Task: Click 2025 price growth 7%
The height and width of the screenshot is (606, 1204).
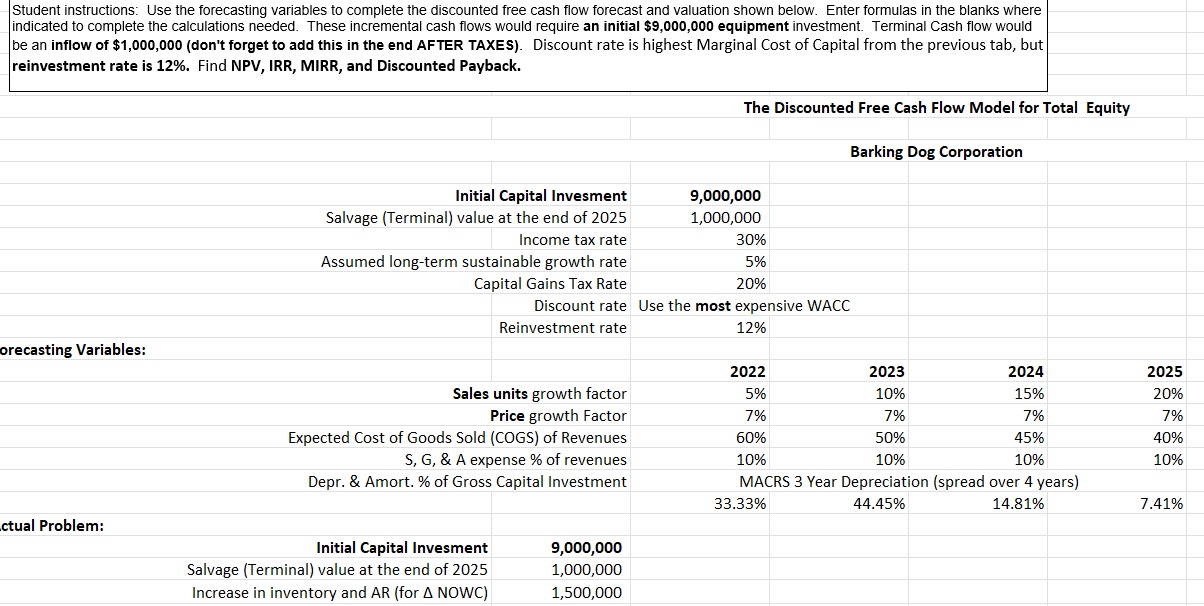Action: [1171, 415]
